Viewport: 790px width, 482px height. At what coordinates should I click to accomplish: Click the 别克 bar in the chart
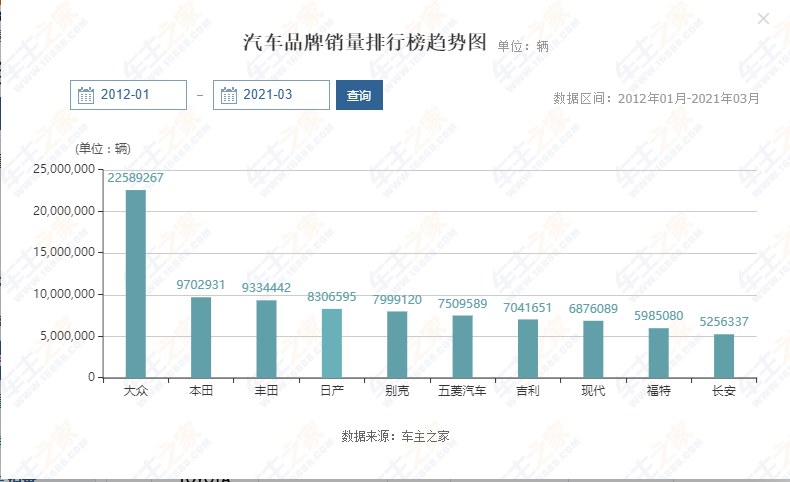(397, 345)
